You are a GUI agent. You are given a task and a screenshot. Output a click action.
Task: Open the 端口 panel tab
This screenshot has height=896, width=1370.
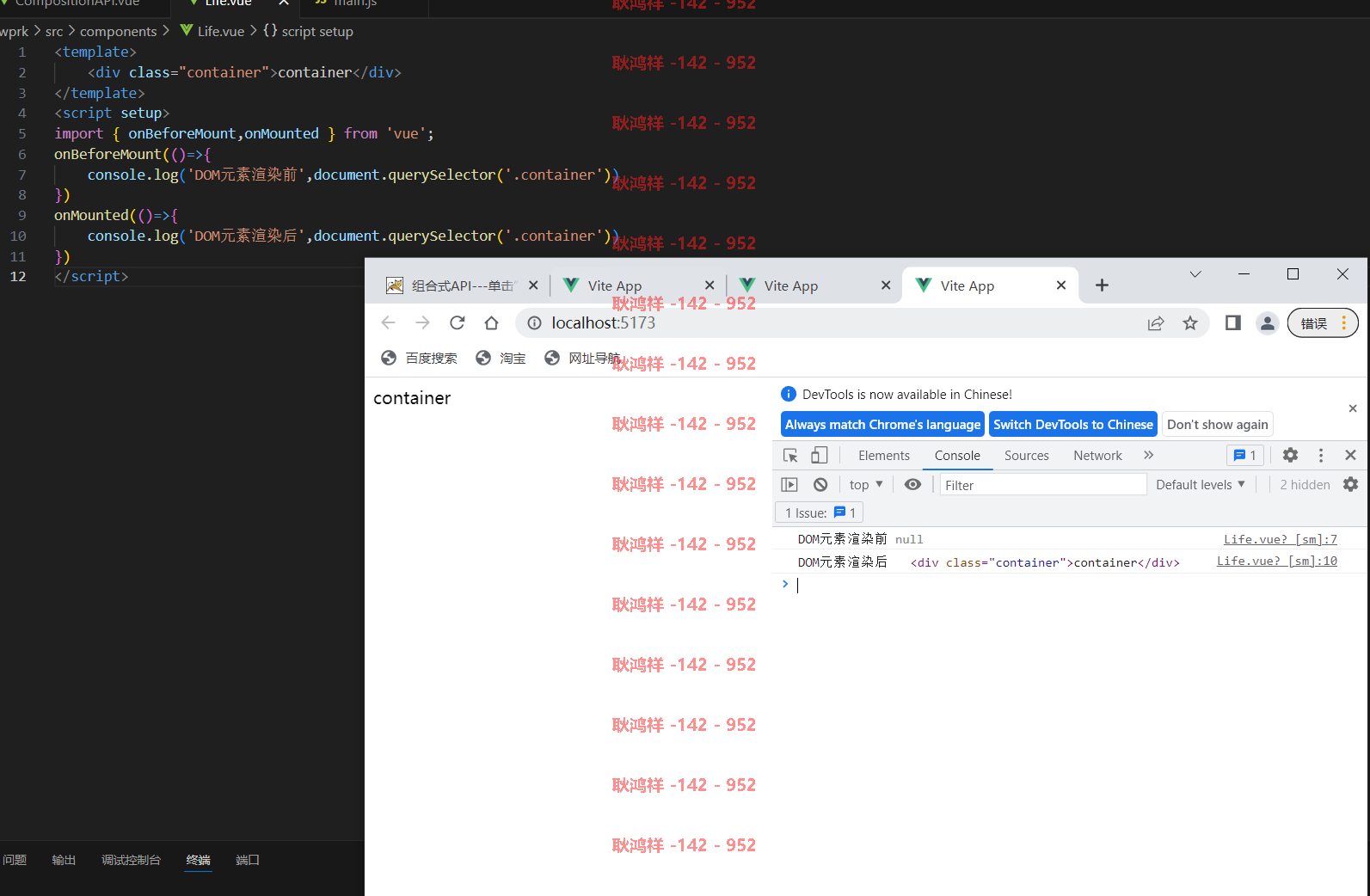pyautogui.click(x=248, y=860)
